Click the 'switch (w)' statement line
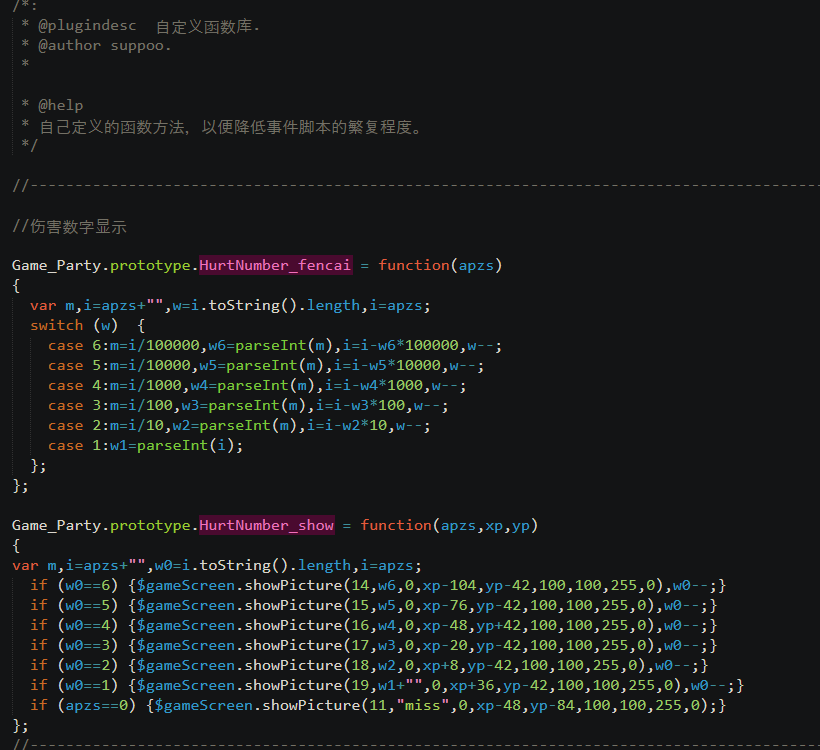Screen dimensions: 820x750 click(87, 325)
